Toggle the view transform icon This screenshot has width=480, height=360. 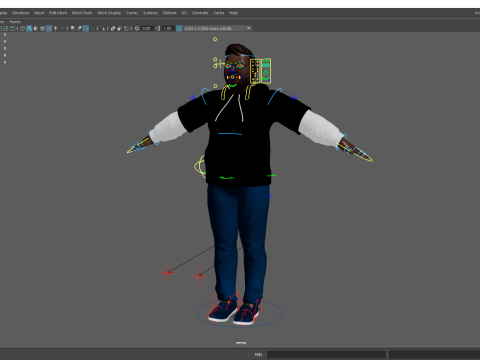click(179, 28)
